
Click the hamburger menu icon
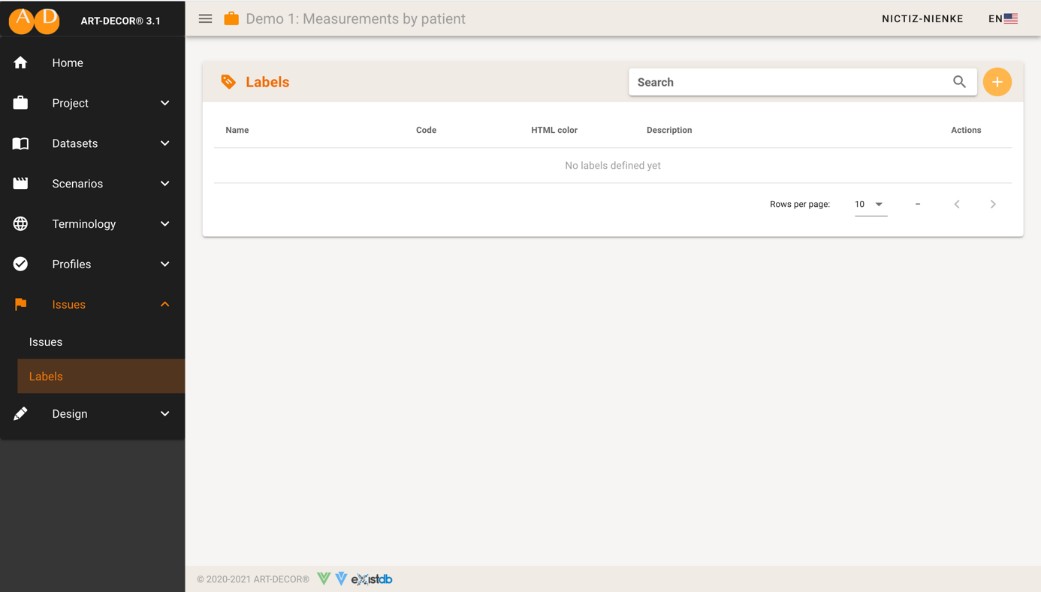tap(205, 19)
